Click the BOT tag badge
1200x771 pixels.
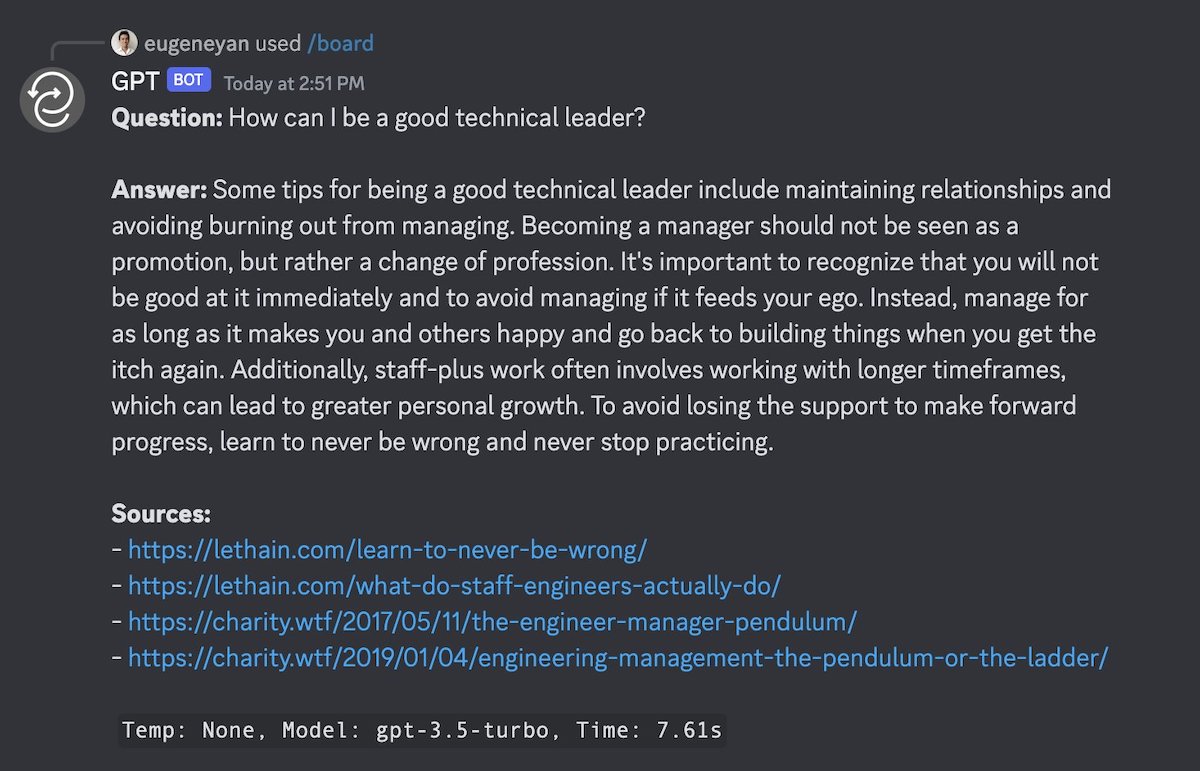[x=188, y=80]
